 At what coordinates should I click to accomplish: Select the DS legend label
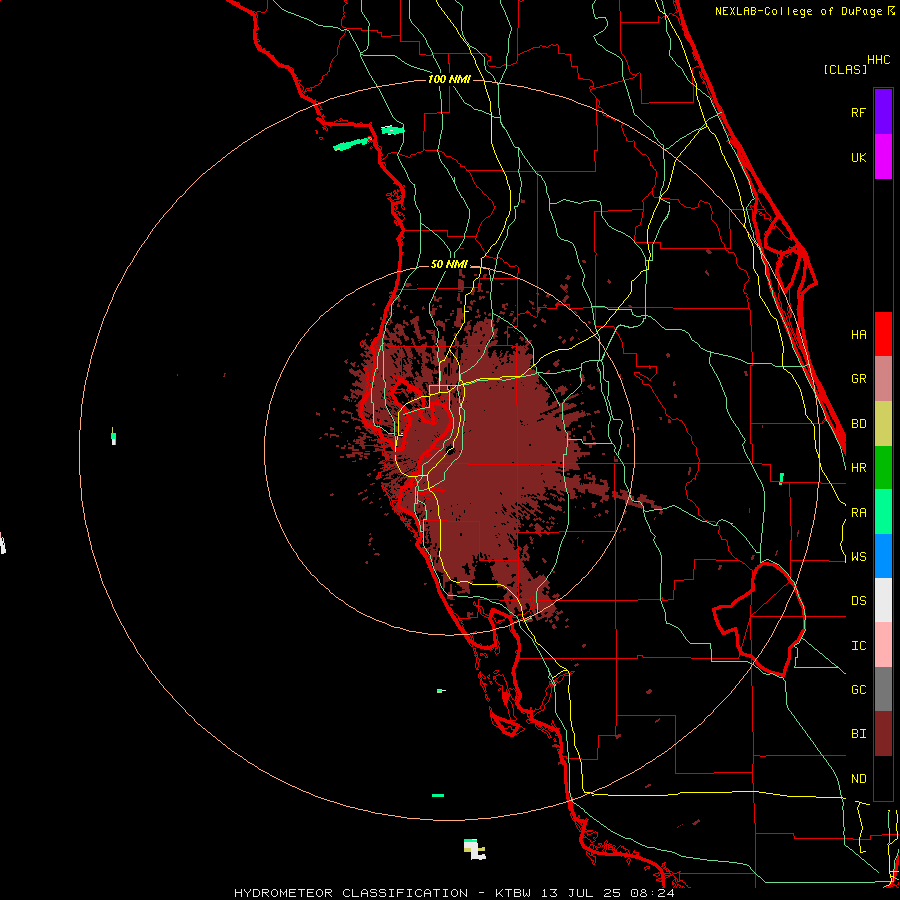click(859, 601)
